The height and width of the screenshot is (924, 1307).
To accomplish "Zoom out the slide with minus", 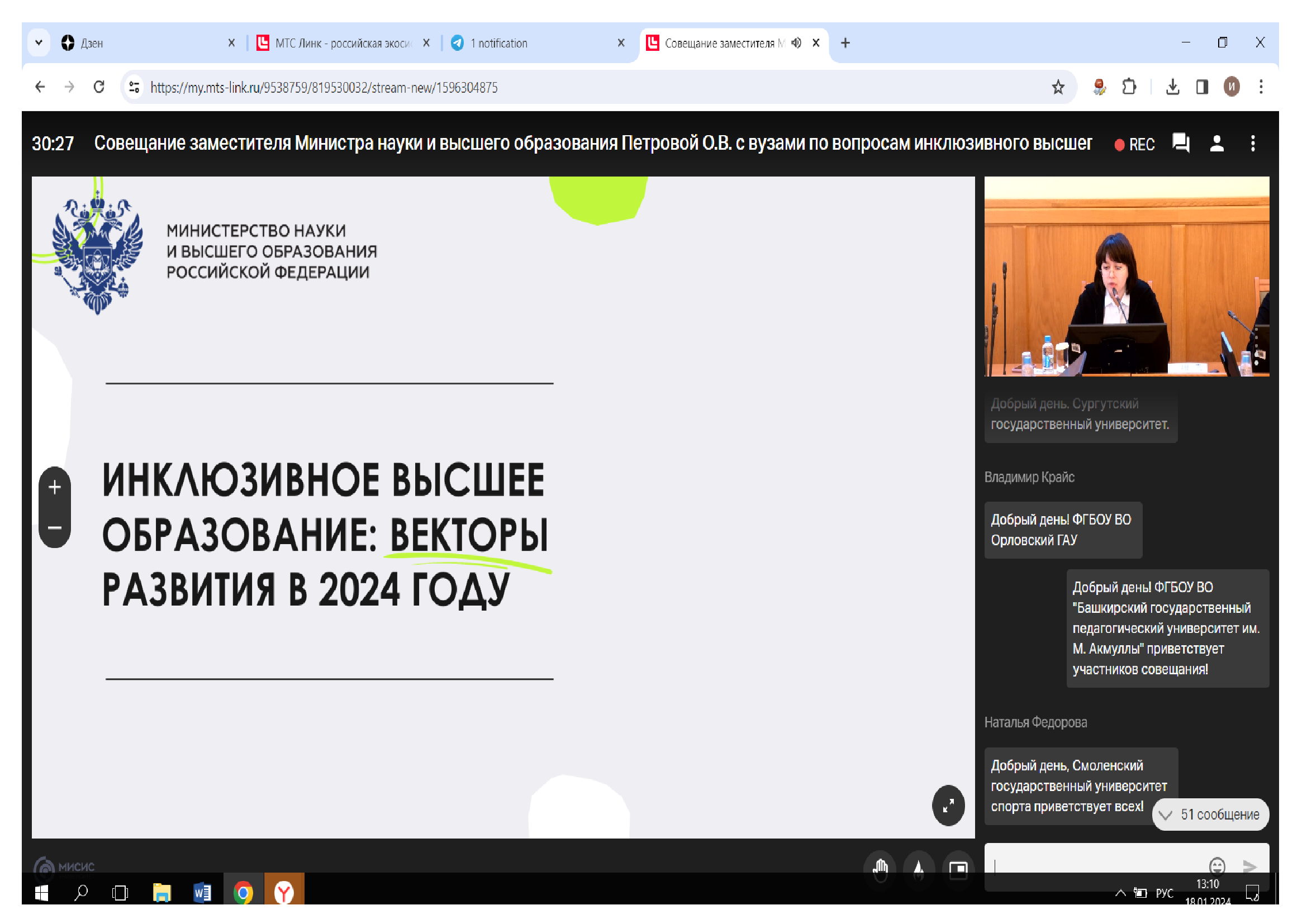I will (x=55, y=527).
